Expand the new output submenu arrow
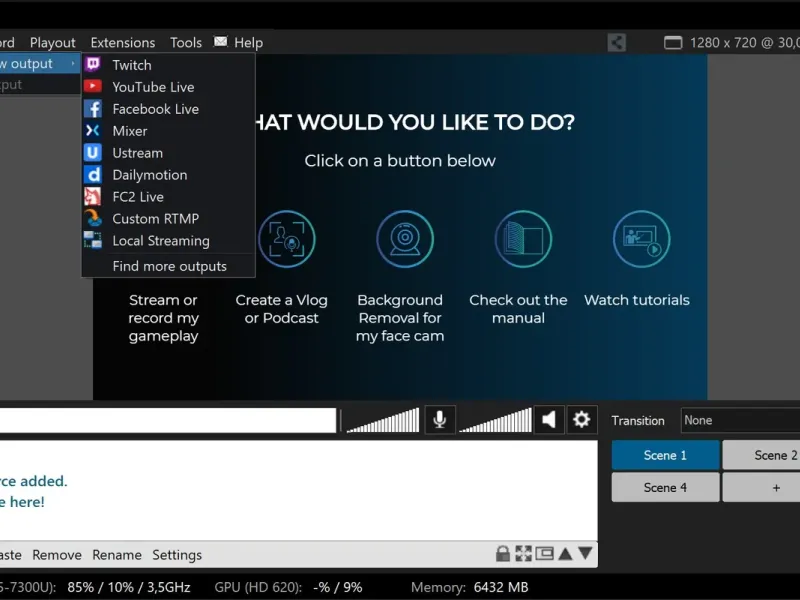The image size is (800, 600). (x=73, y=63)
